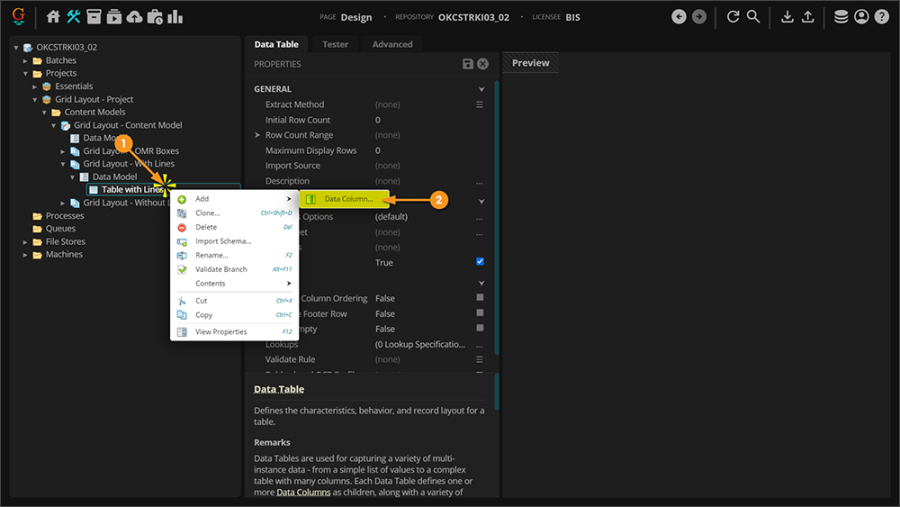Click the bar chart stats icon
Screen dimensions: 900x507
[x=175, y=17]
